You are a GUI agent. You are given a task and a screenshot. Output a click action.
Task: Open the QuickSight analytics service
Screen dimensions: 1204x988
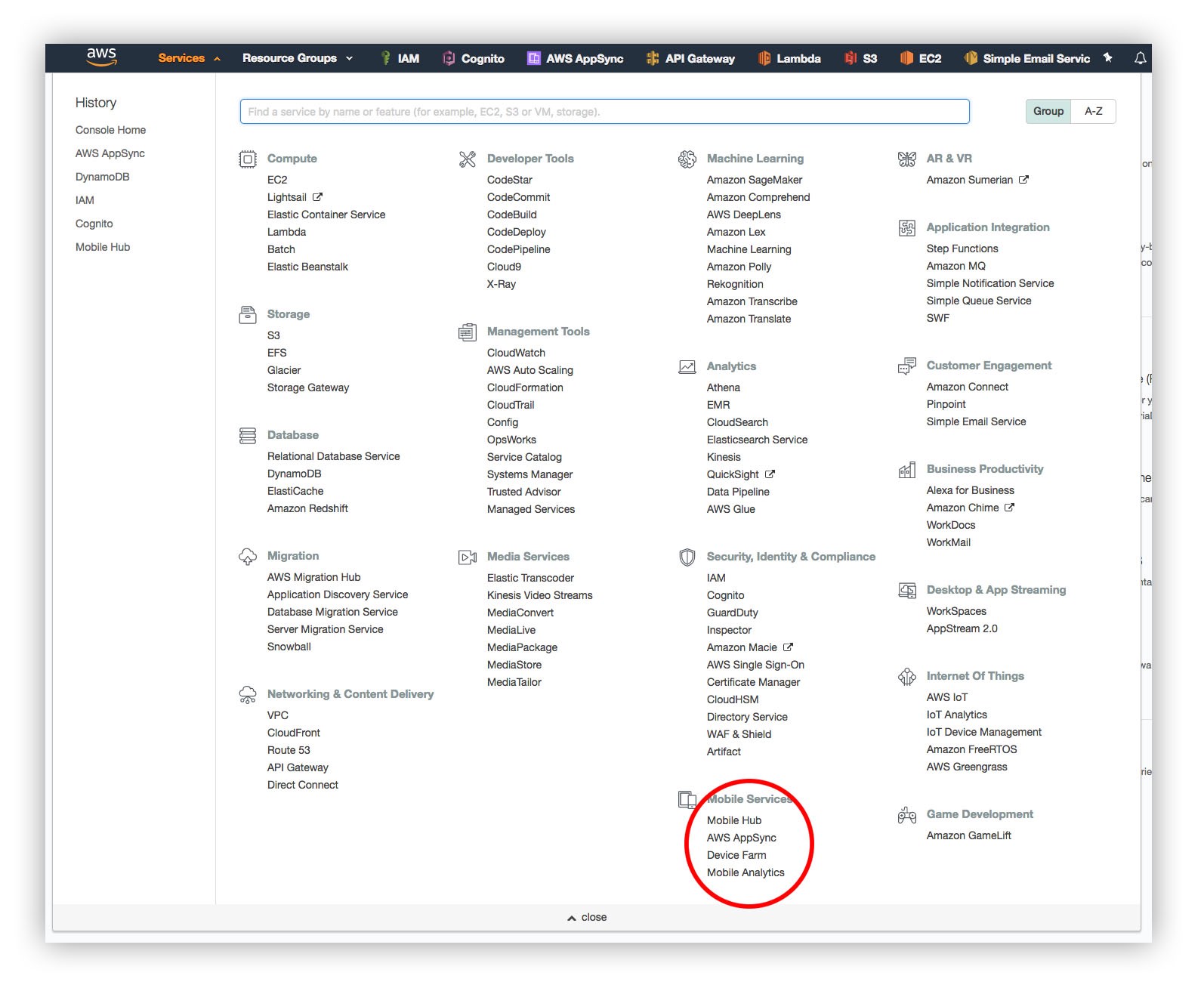coord(733,474)
